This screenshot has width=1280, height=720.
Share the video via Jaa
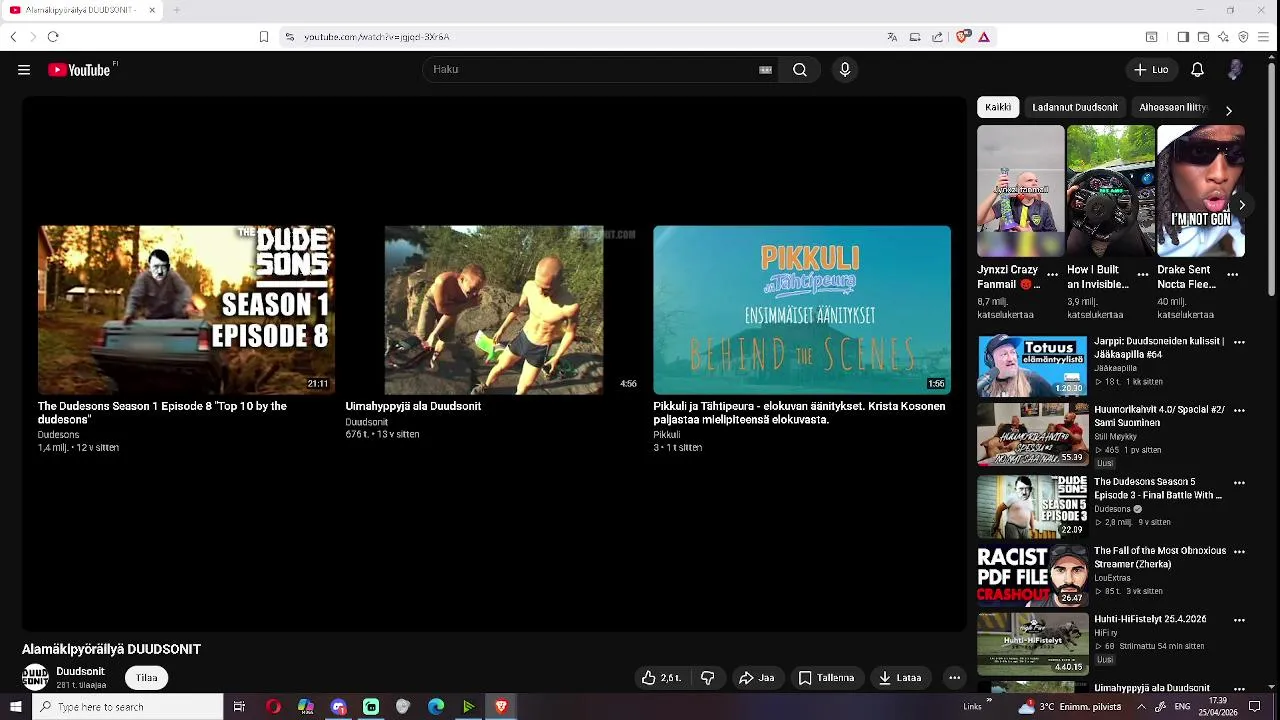click(x=756, y=678)
